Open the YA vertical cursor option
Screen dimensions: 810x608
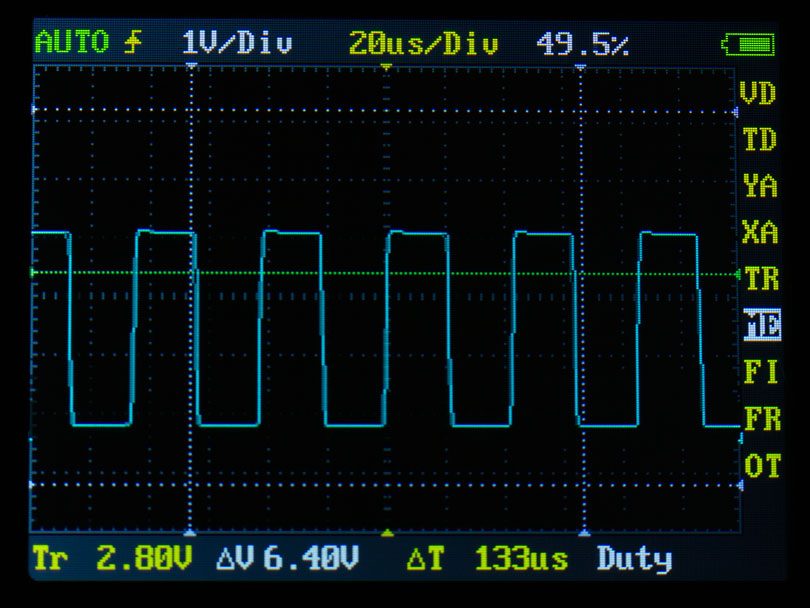click(x=759, y=186)
